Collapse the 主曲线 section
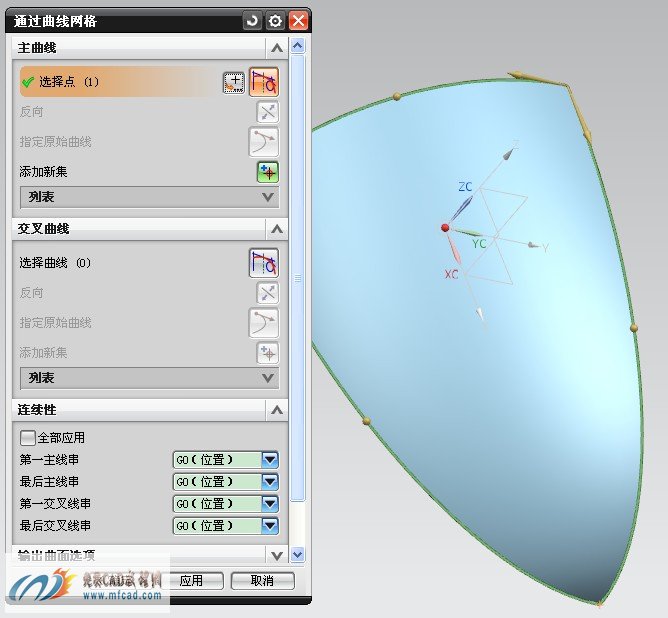 click(277, 48)
